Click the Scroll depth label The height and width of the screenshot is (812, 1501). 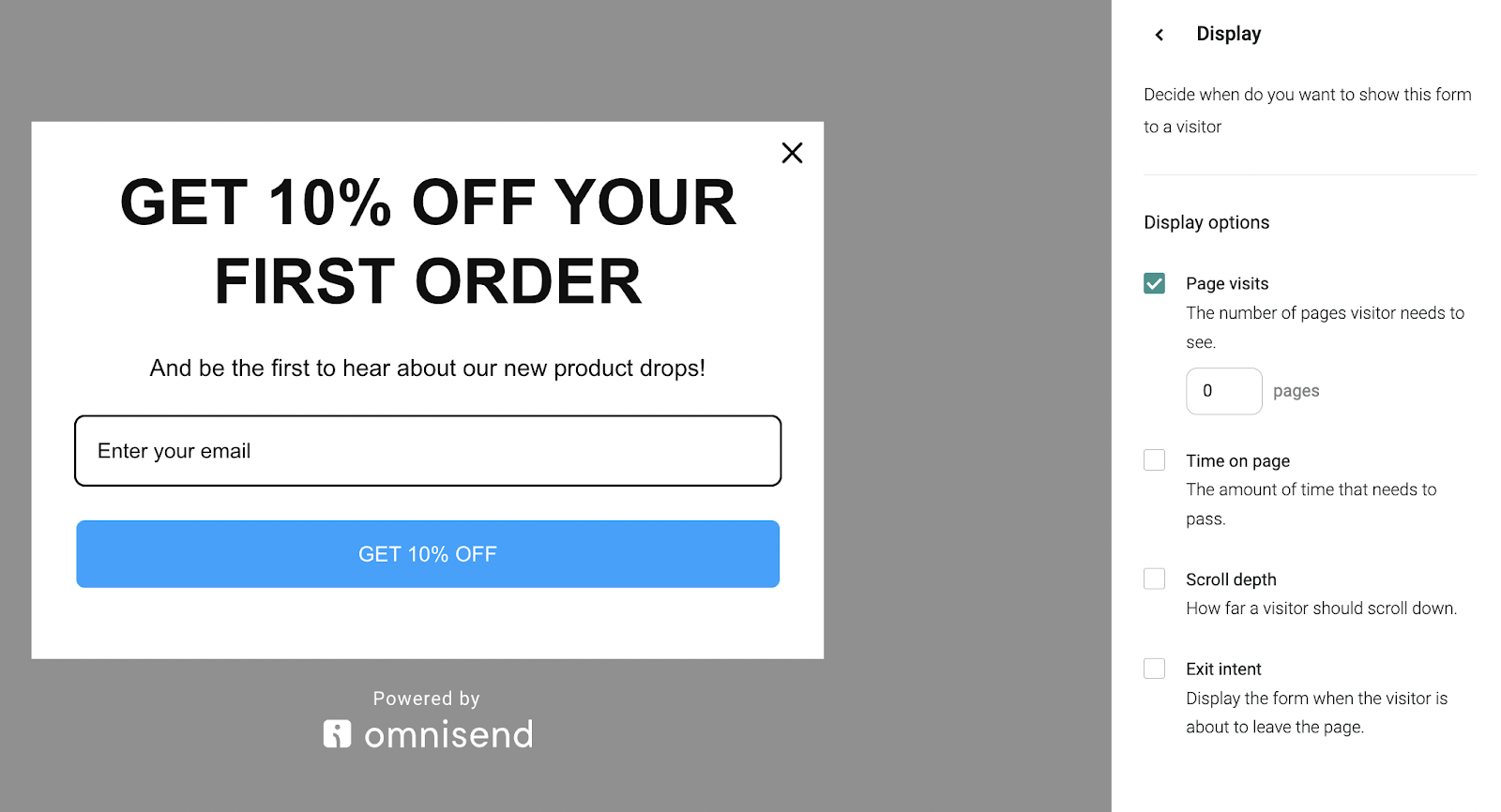[1231, 579]
